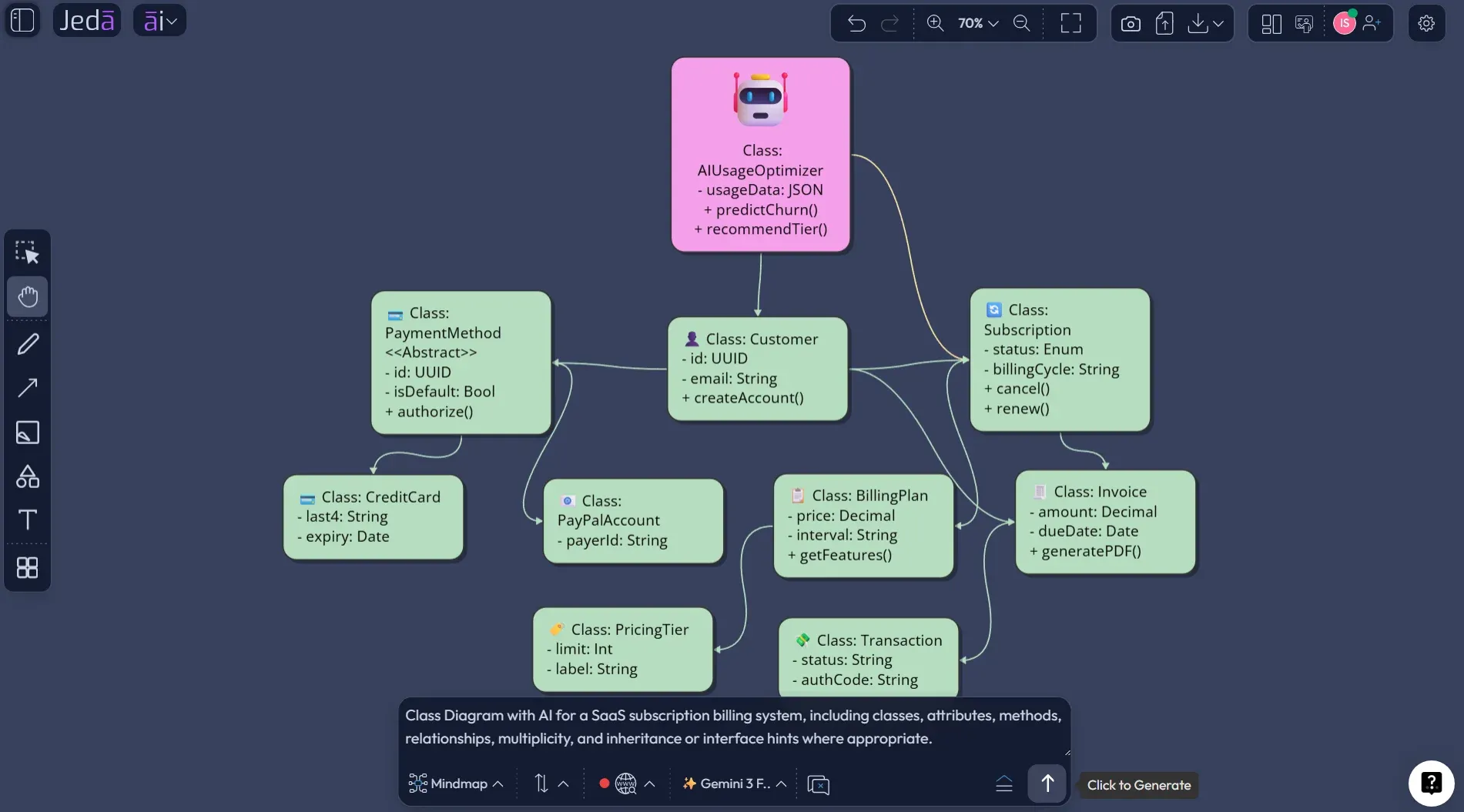Expand the Mindmap type dropdown
Viewport: 1464px width, 812px height.
[x=456, y=784]
